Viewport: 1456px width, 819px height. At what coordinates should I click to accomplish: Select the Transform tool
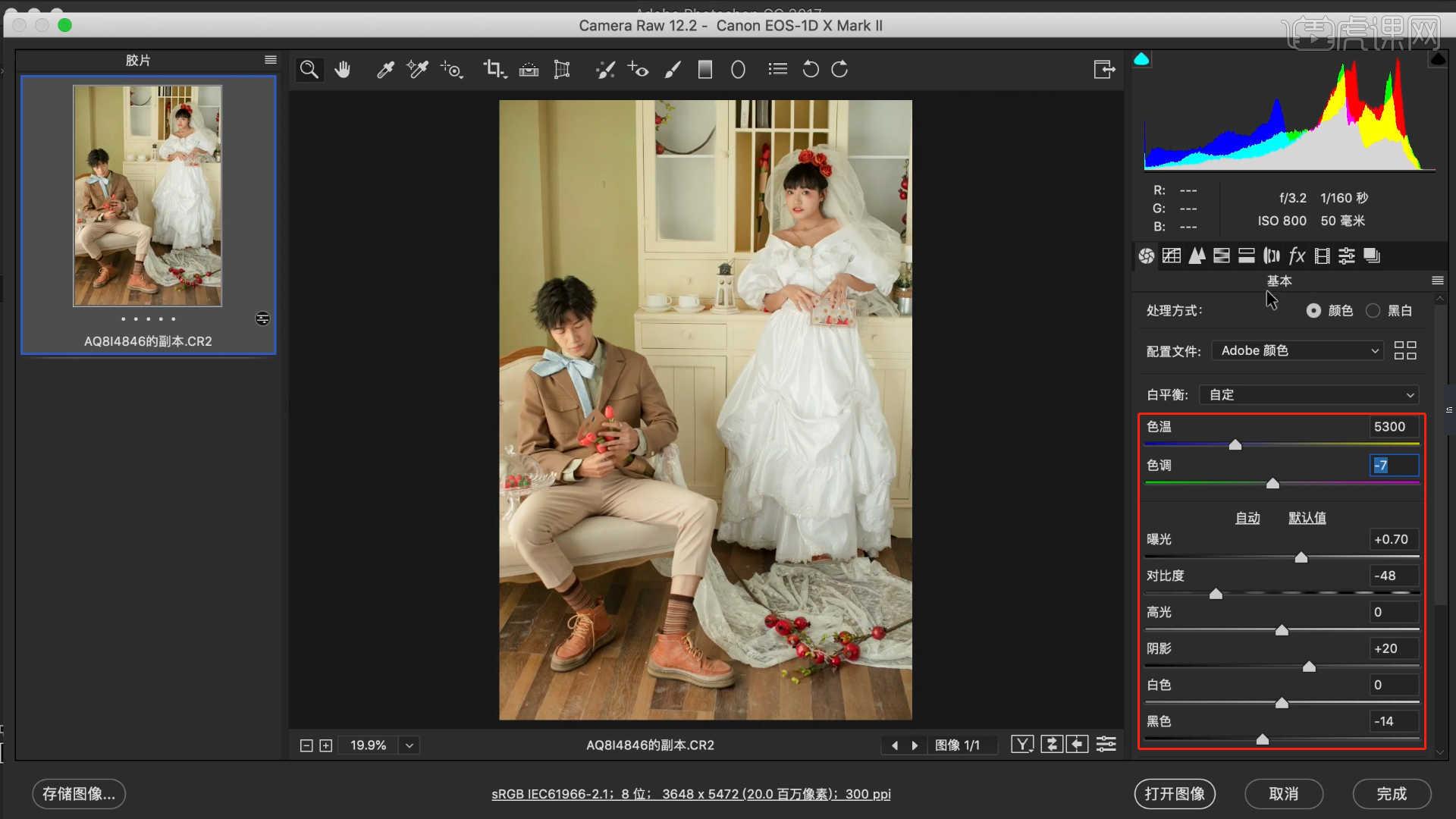[x=562, y=70]
